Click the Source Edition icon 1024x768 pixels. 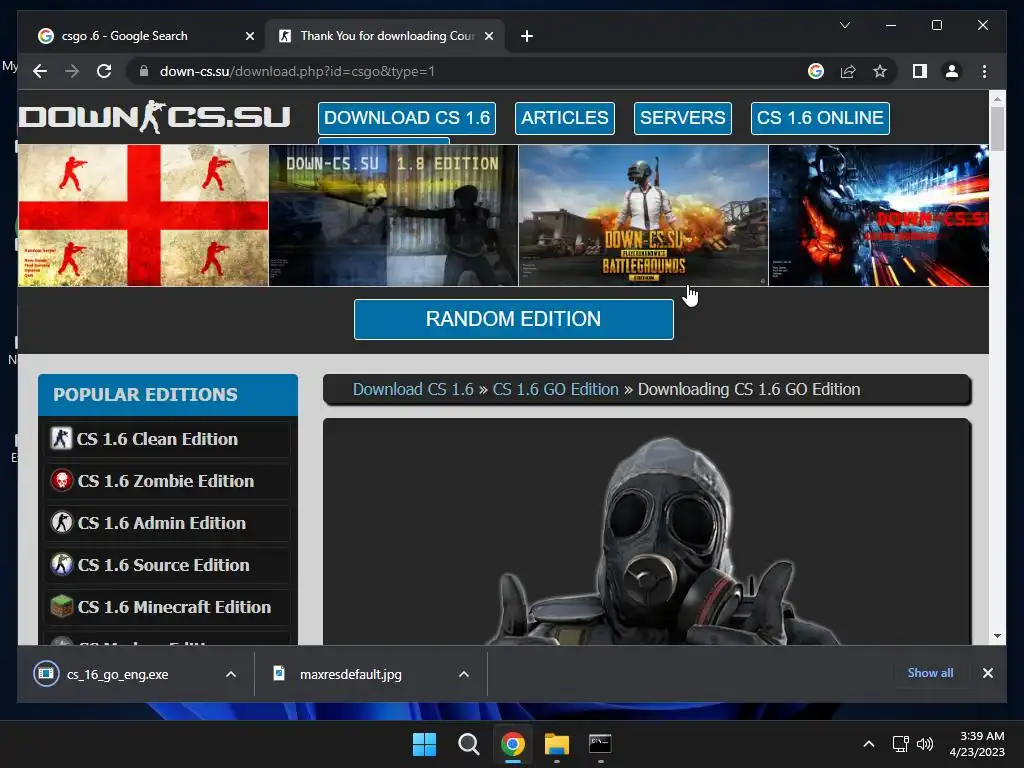[x=61, y=564]
